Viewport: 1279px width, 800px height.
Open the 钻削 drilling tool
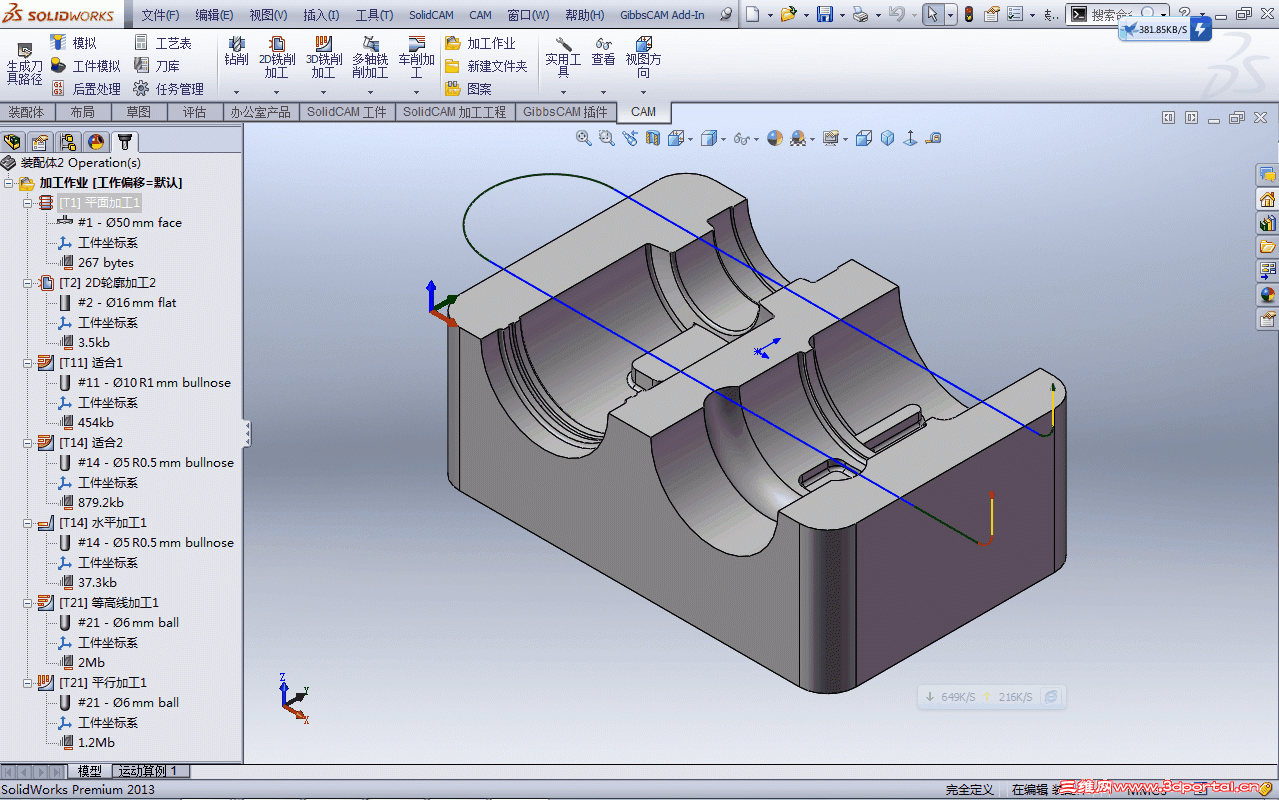tap(237, 50)
